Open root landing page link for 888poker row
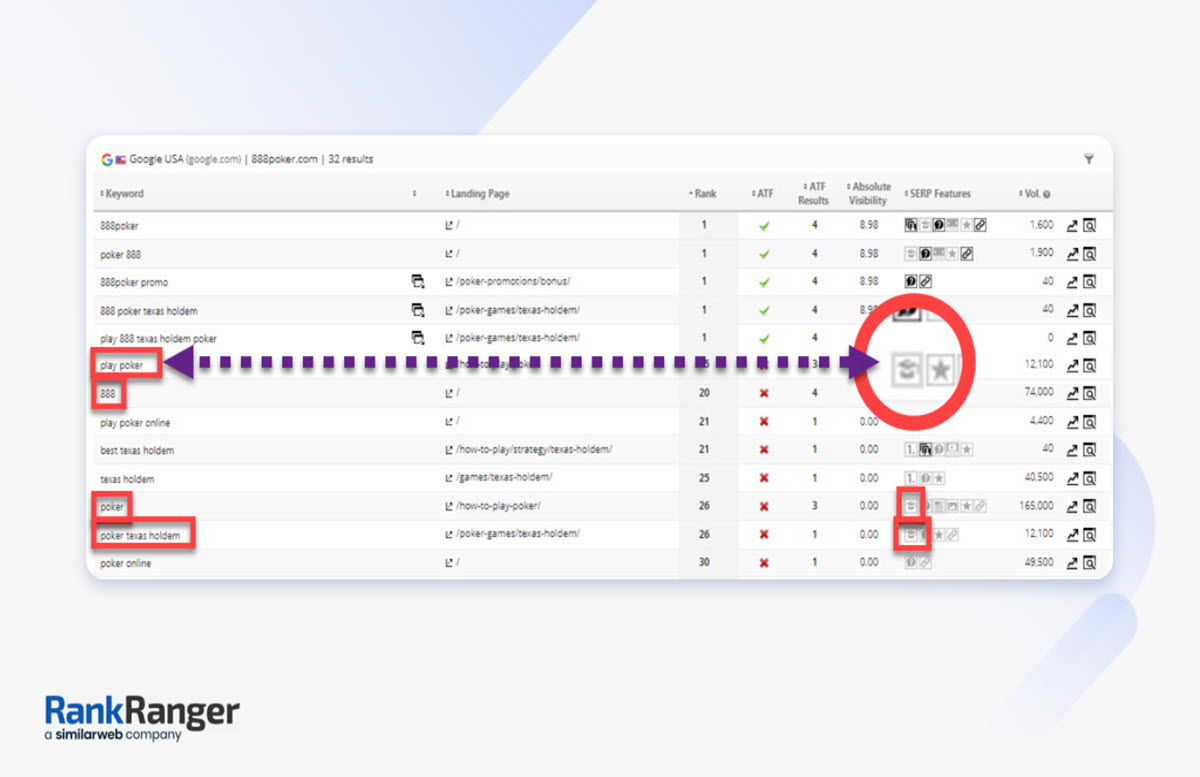Image resolution: width=1200 pixels, height=777 pixels. point(452,226)
